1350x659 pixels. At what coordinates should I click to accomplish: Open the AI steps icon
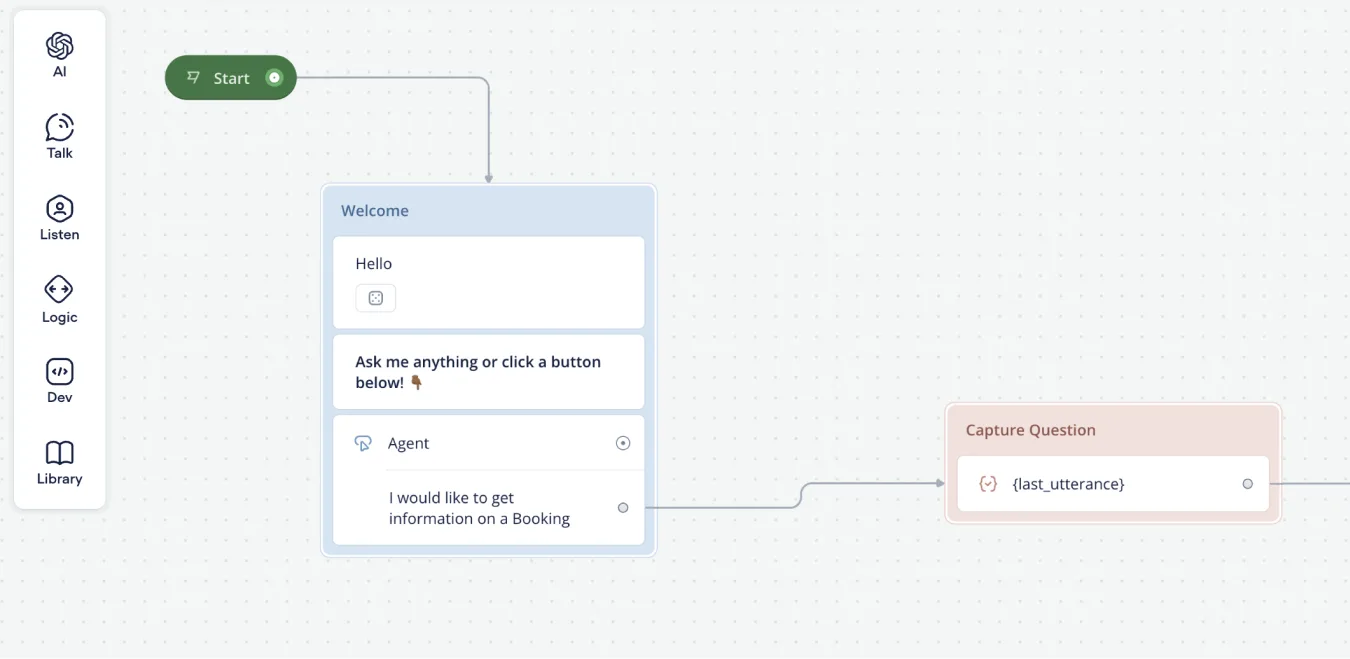[59, 46]
